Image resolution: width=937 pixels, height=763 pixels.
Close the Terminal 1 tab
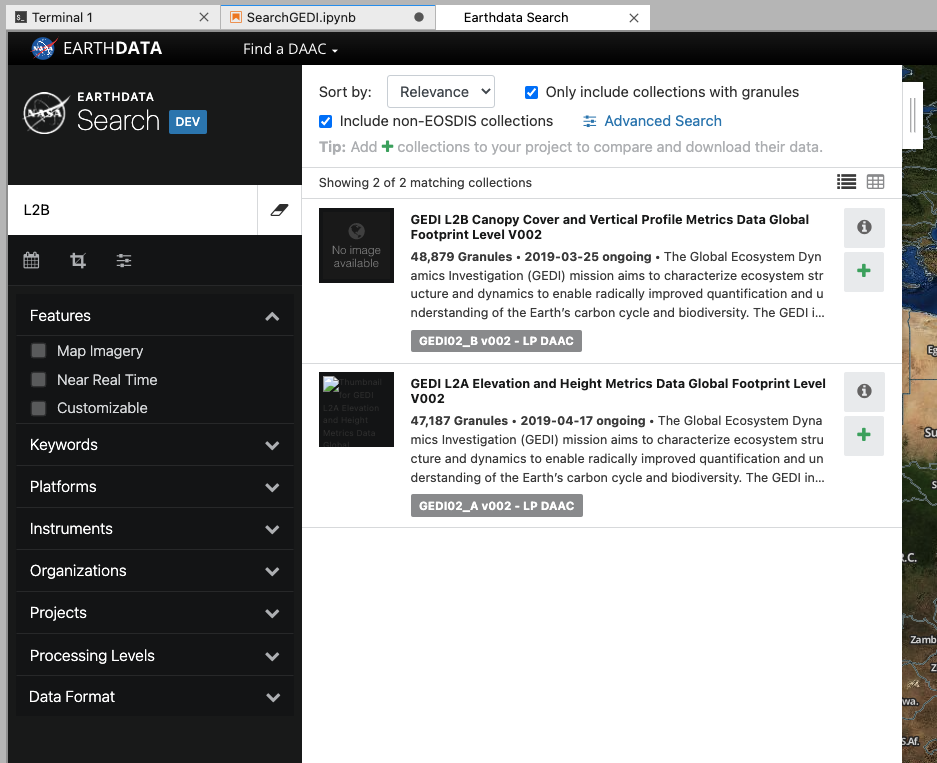[x=204, y=17]
